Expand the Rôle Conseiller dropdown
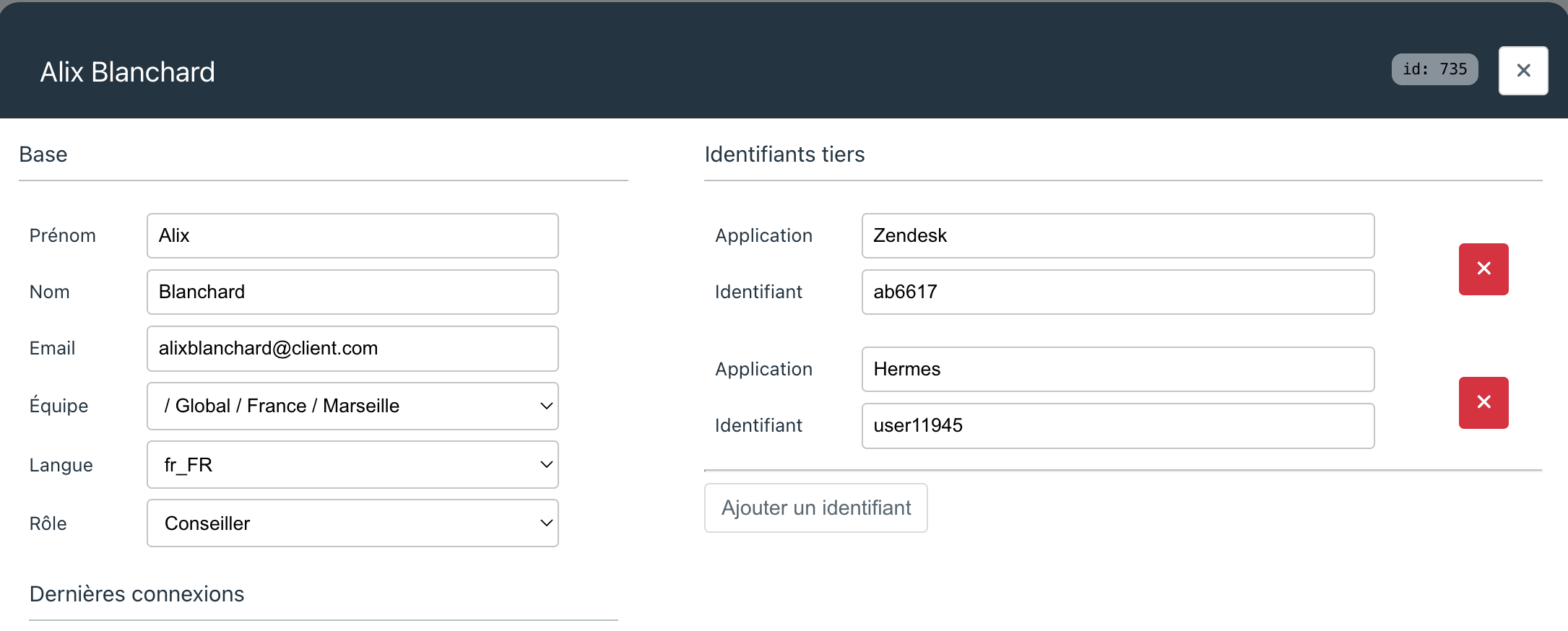 coord(352,523)
